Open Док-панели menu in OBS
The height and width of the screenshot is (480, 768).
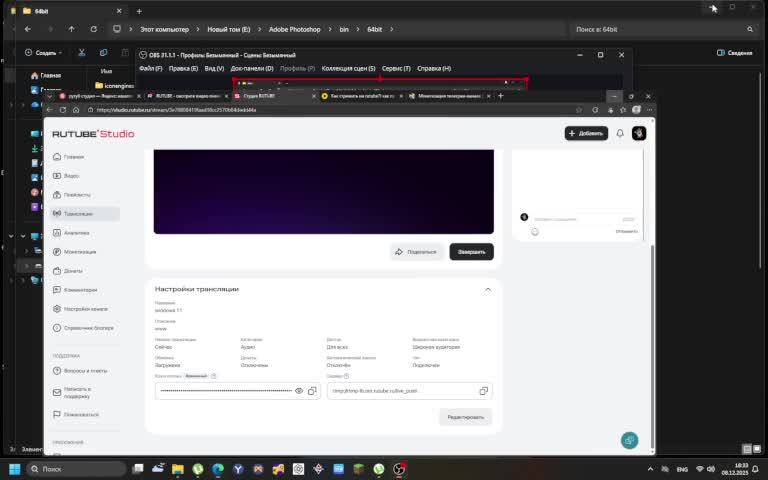pos(252,69)
